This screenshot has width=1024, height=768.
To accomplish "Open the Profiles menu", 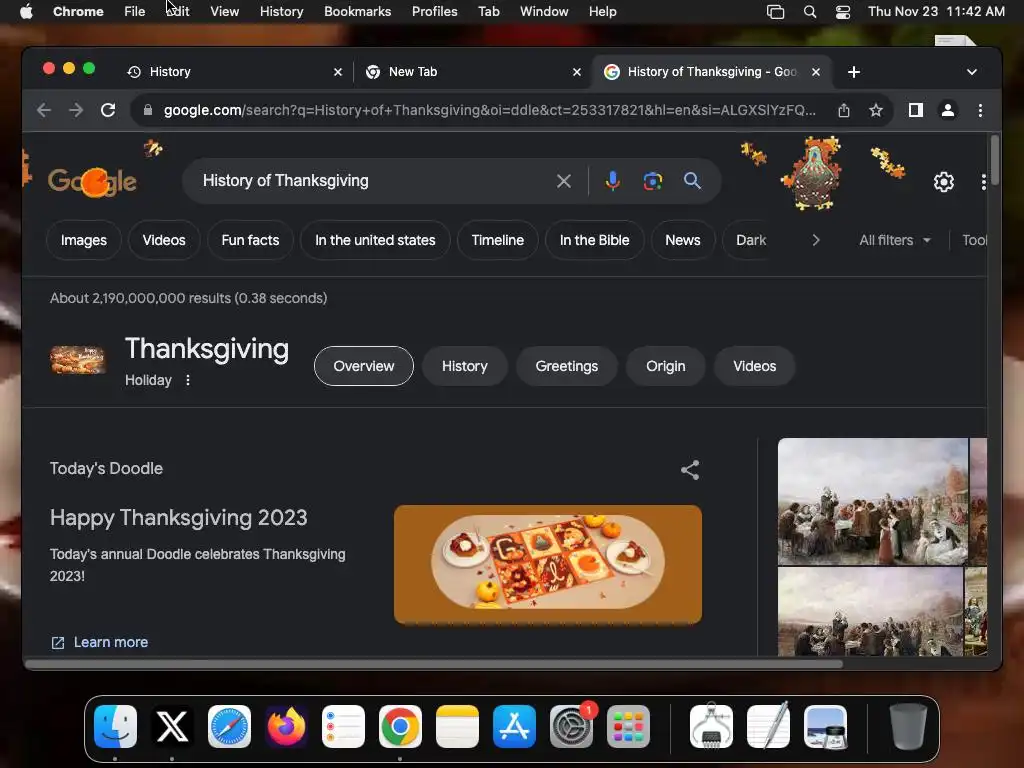I will point(434,12).
